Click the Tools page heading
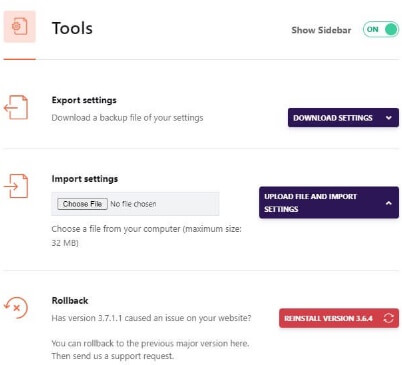Viewport: 402px width, 365px height. pyautogui.click(x=72, y=28)
